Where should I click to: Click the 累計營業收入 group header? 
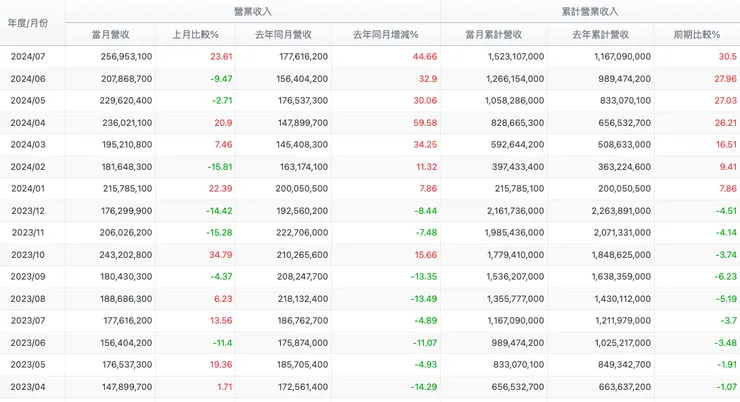click(x=590, y=12)
